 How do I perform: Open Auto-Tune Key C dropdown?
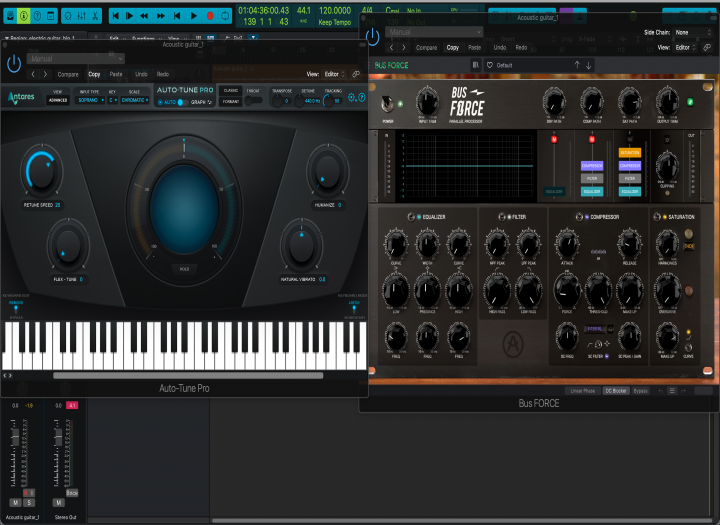pos(112,100)
